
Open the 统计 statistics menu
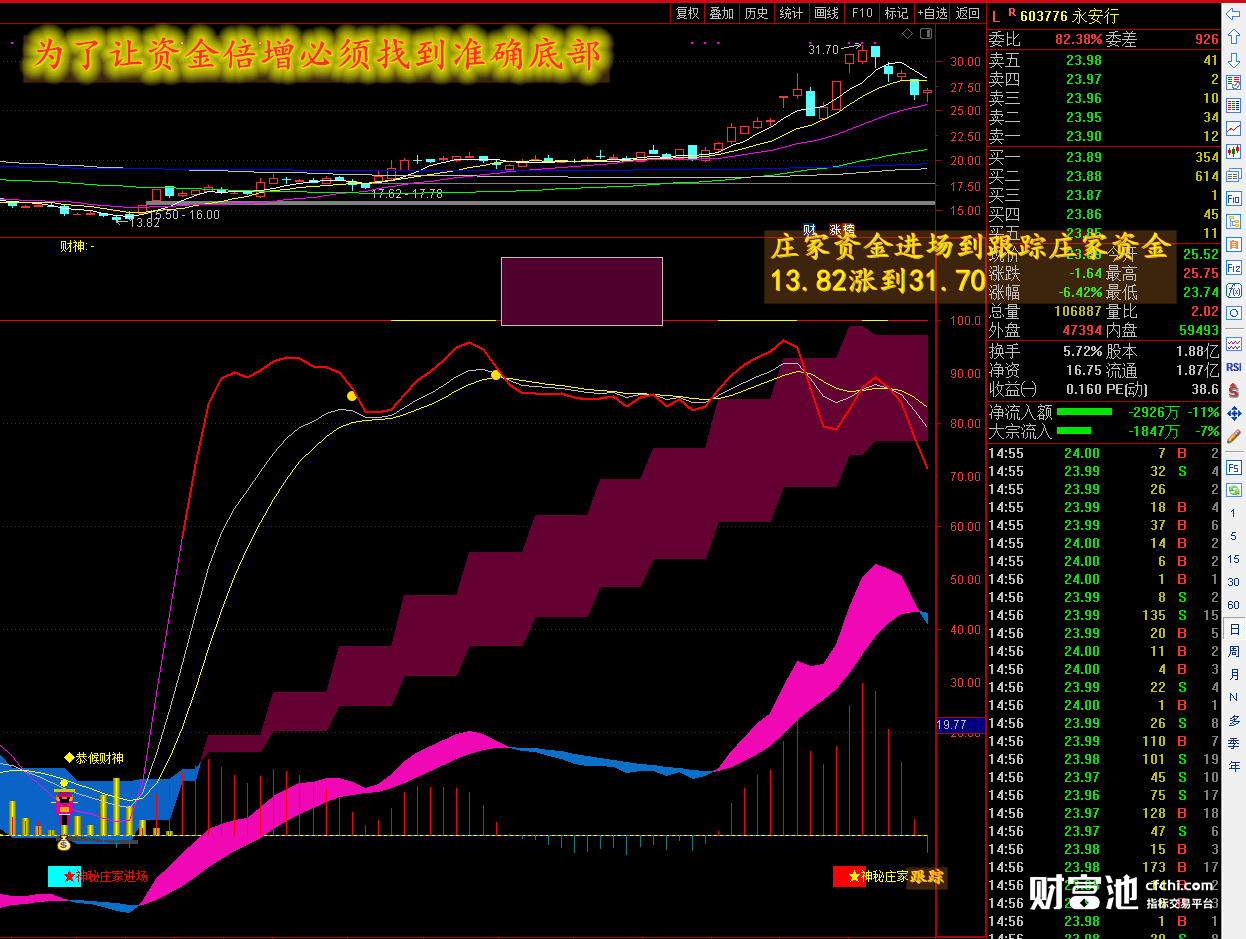pos(791,13)
